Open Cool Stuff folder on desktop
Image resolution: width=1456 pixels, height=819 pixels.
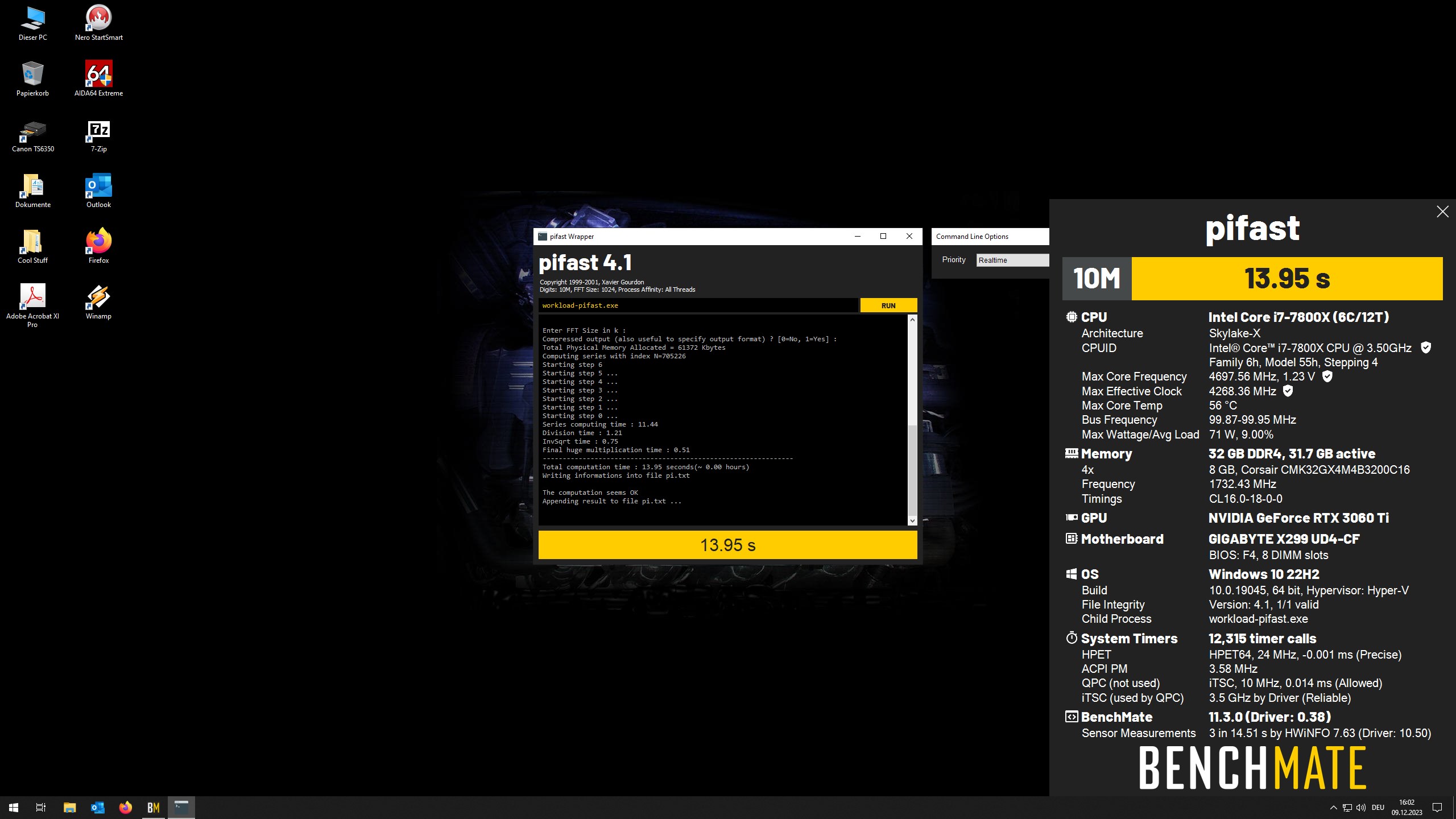[32, 247]
